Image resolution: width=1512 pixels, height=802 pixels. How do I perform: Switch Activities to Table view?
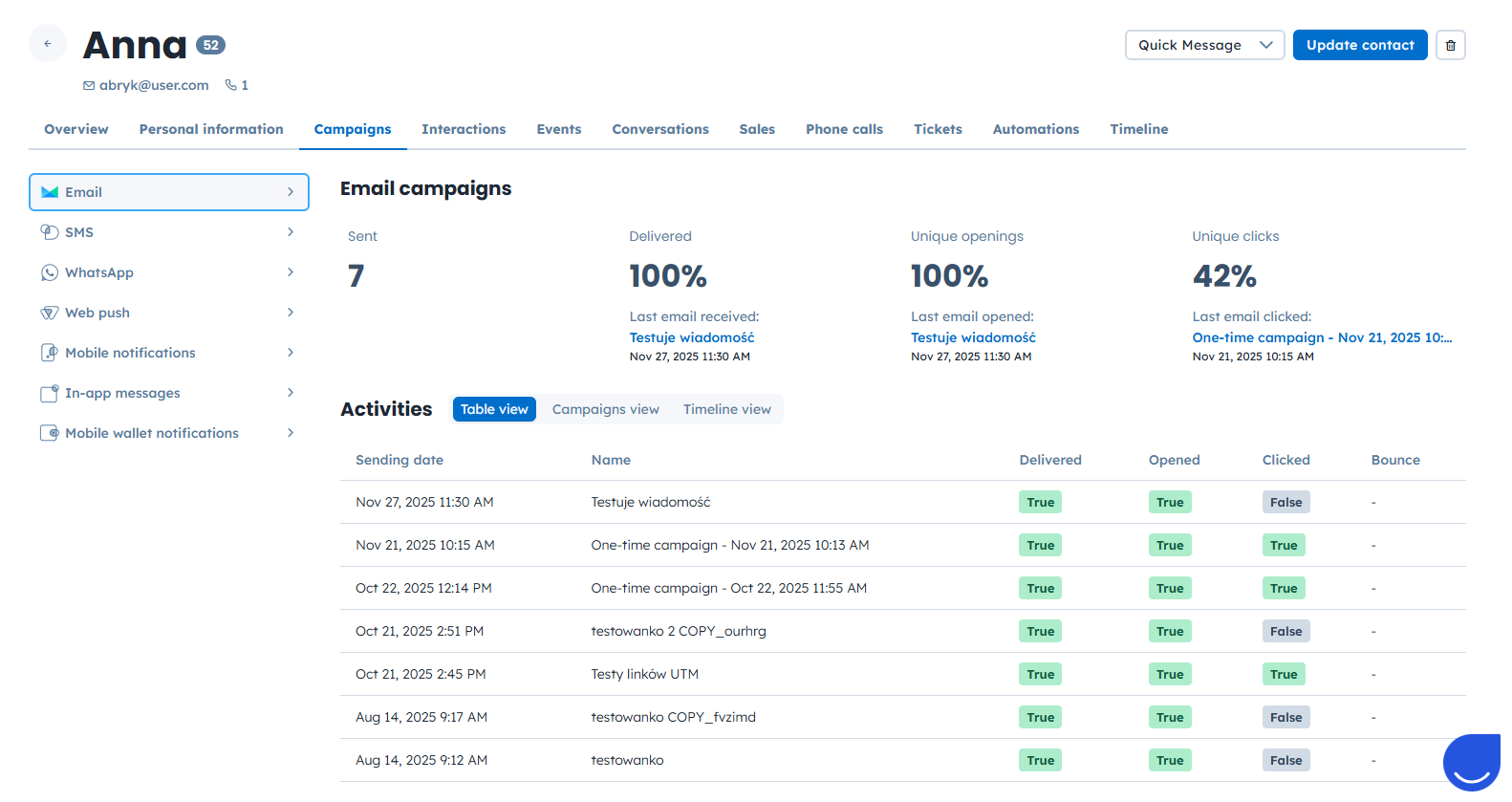pyautogui.click(x=494, y=409)
